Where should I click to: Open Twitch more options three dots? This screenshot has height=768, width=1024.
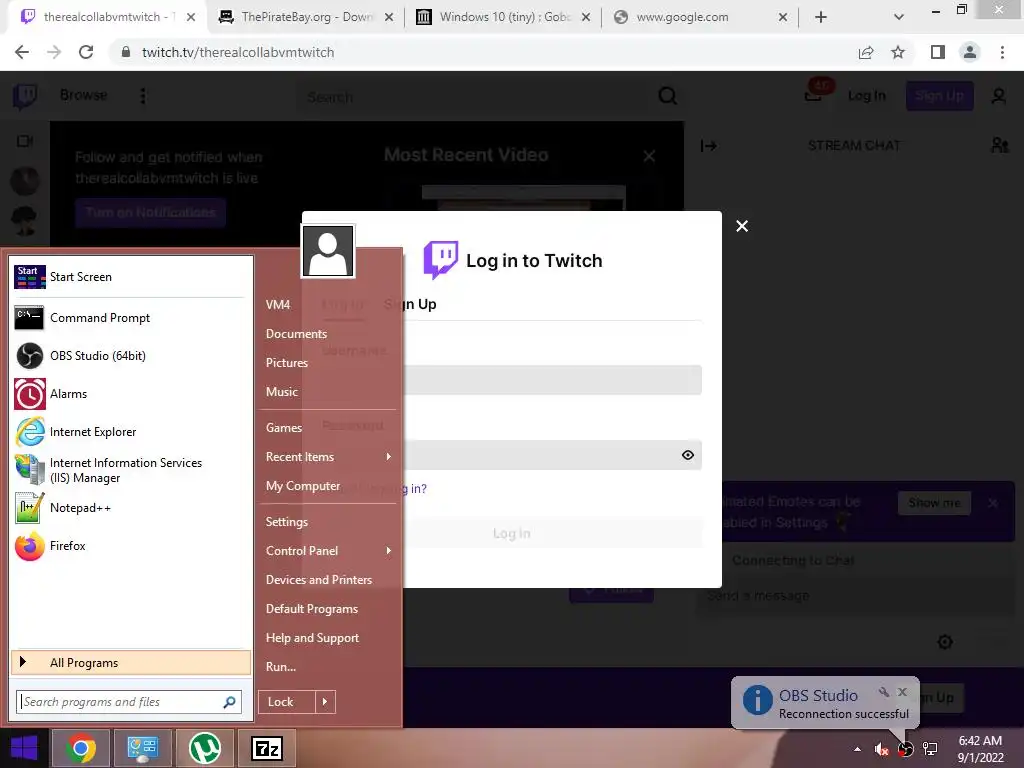click(x=143, y=96)
